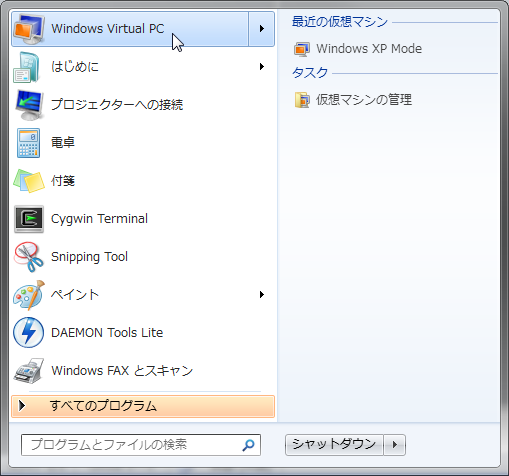Screen dimensions: 509x476
Task: Click the 電卓 calculator icon
Action: click(x=28, y=143)
